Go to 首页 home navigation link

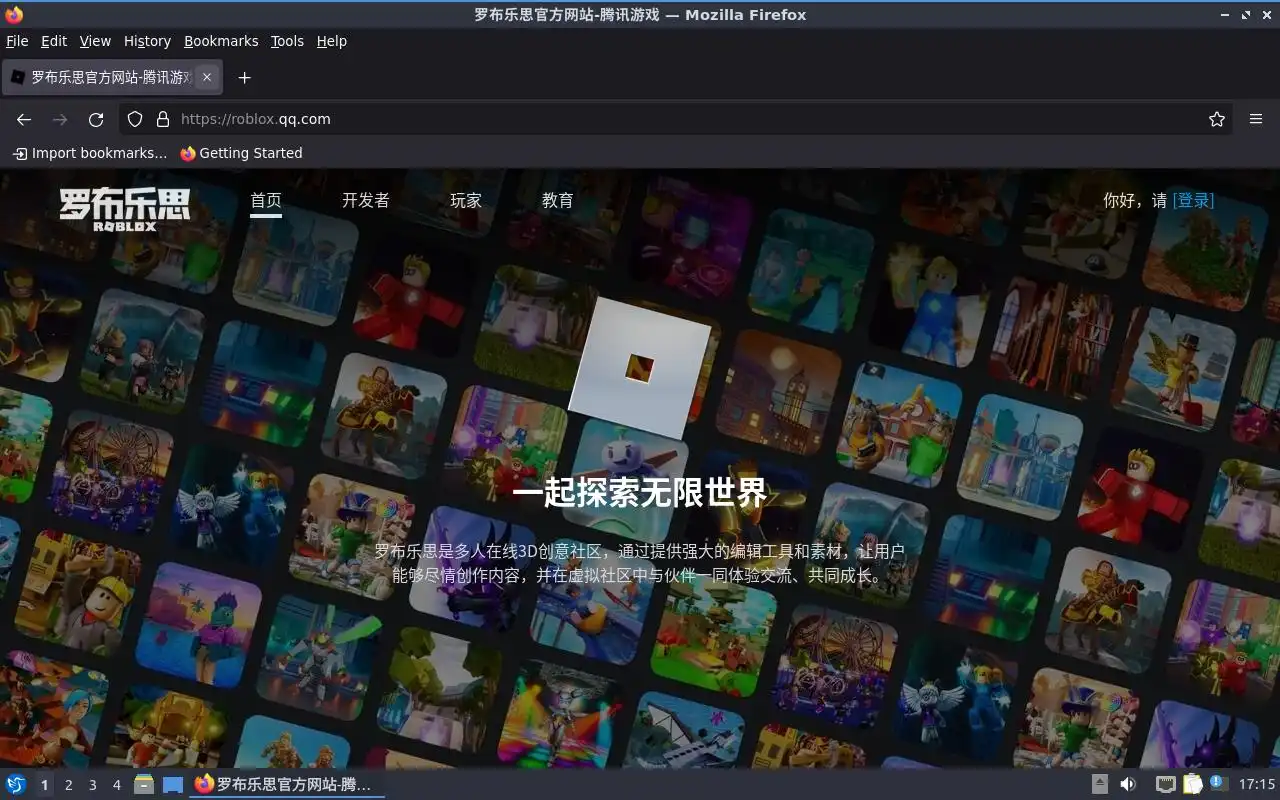coord(266,200)
